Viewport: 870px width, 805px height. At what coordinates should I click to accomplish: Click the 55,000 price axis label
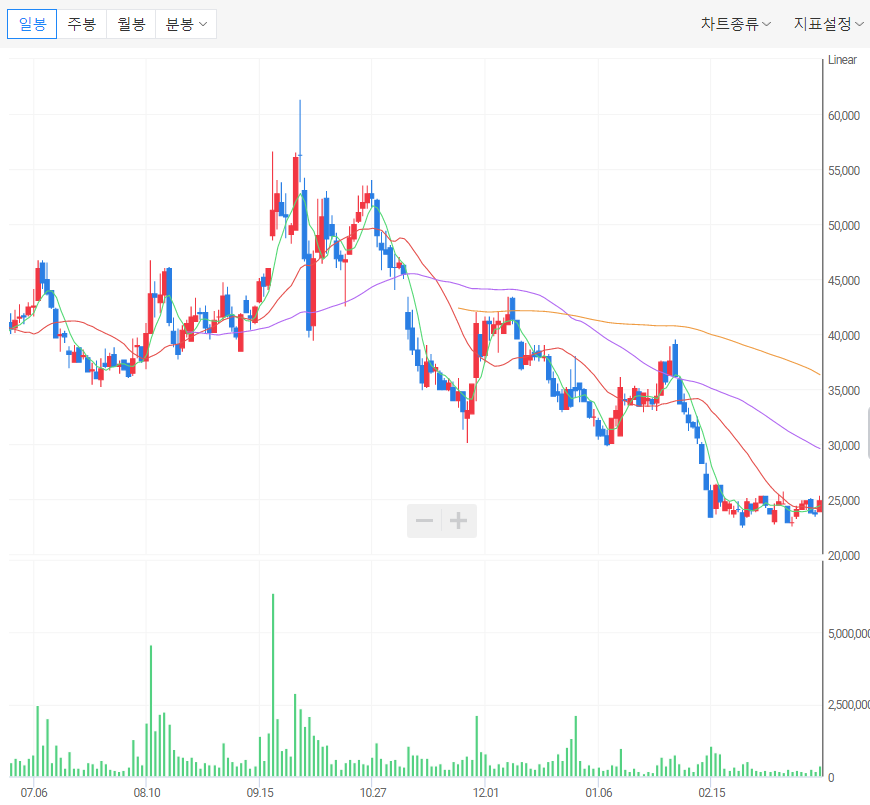coord(844,171)
